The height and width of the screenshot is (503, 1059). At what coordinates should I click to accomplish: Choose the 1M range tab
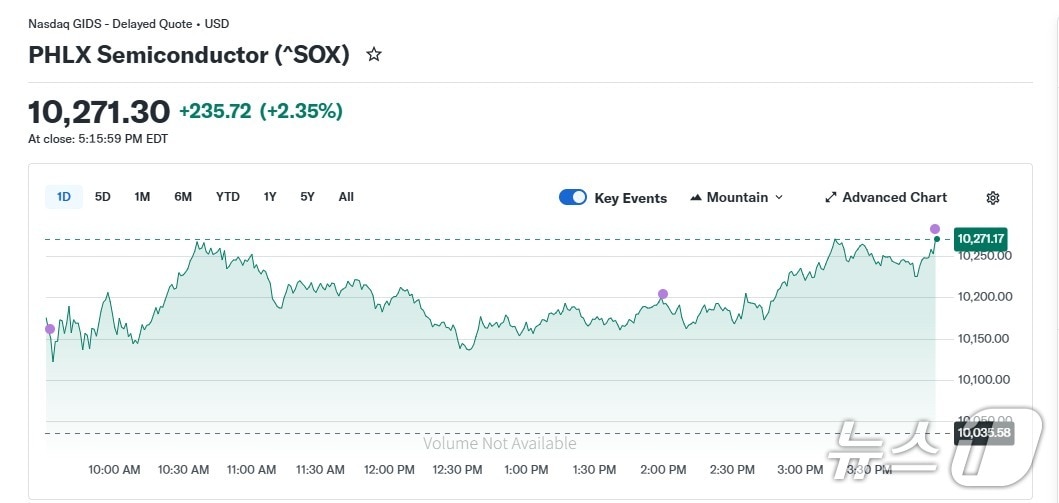pos(142,197)
